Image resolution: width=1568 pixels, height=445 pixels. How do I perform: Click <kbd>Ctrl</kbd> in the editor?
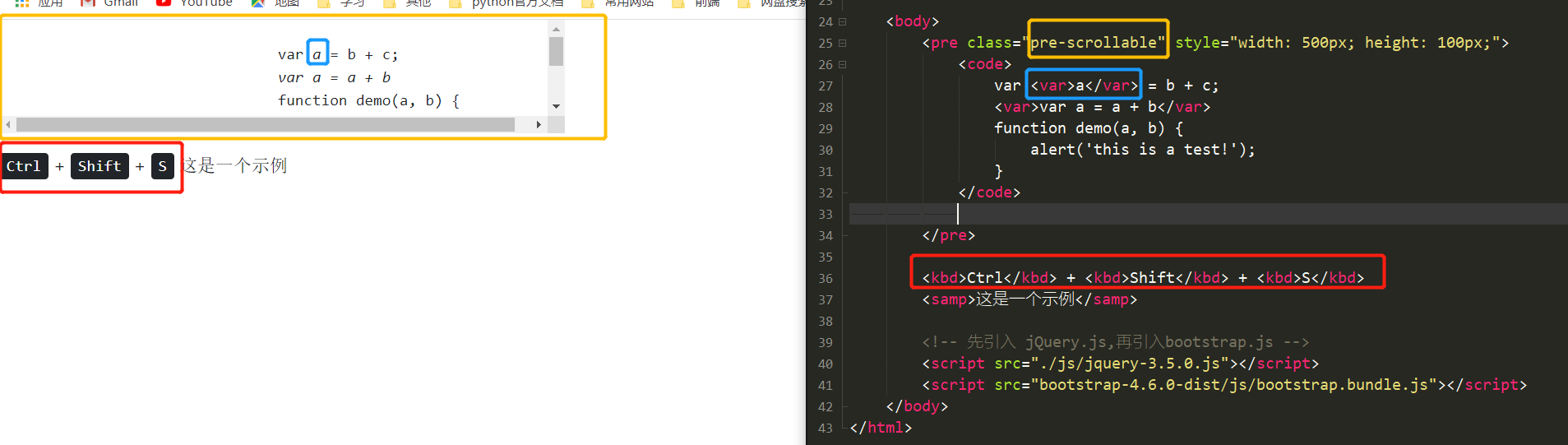click(989, 278)
